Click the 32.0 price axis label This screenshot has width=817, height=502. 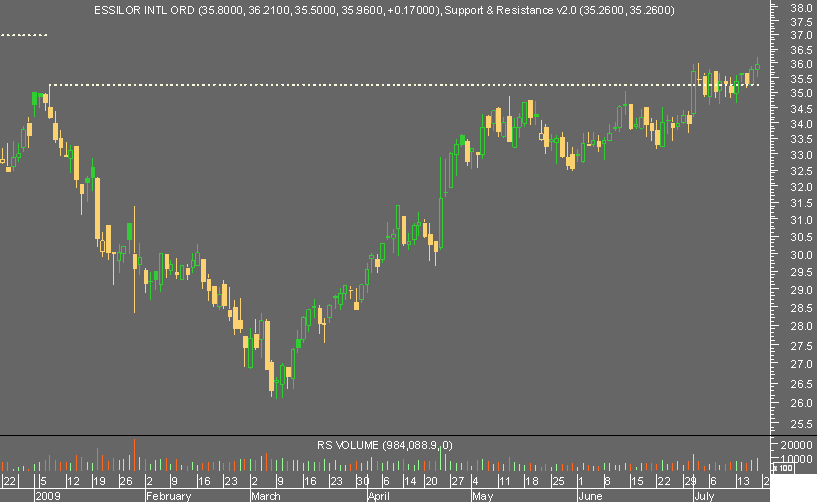[x=801, y=187]
